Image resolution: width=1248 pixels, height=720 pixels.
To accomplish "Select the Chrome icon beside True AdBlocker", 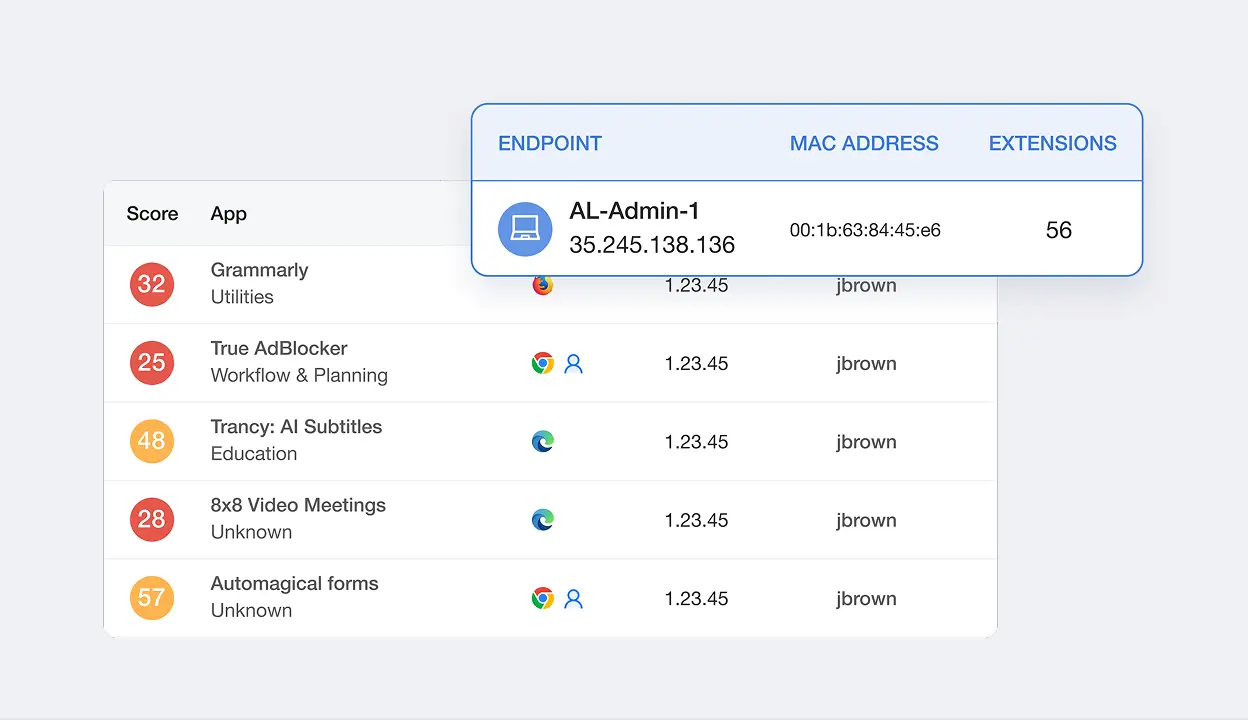I will coord(542,363).
